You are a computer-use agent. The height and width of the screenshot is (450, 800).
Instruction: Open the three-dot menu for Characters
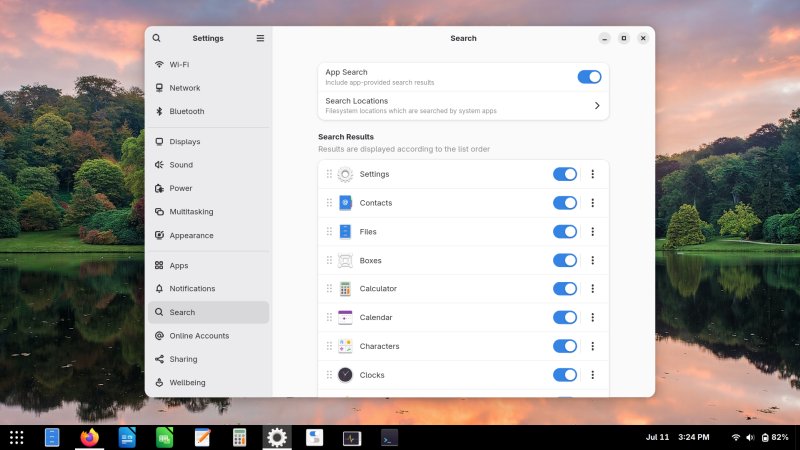(592, 346)
